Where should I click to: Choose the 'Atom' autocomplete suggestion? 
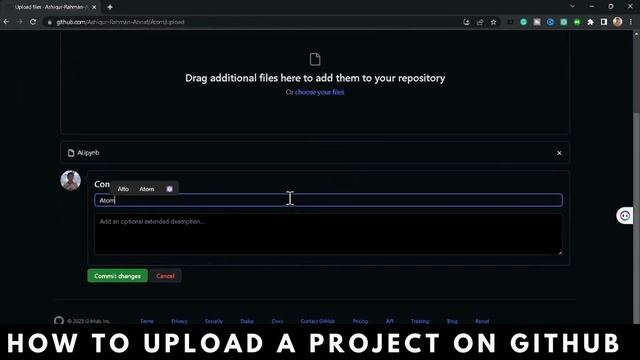[x=147, y=189]
